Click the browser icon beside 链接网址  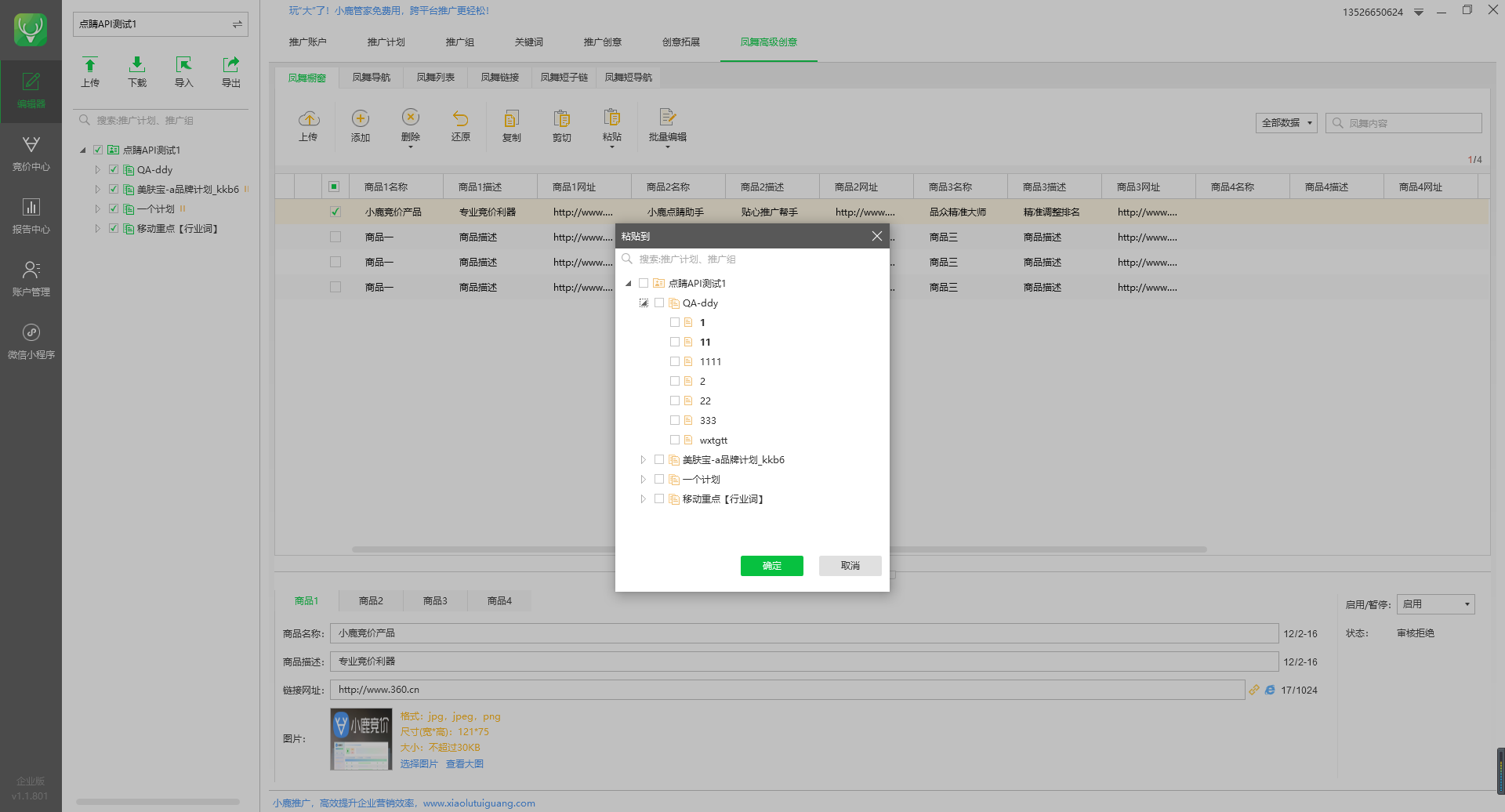[x=1270, y=690]
